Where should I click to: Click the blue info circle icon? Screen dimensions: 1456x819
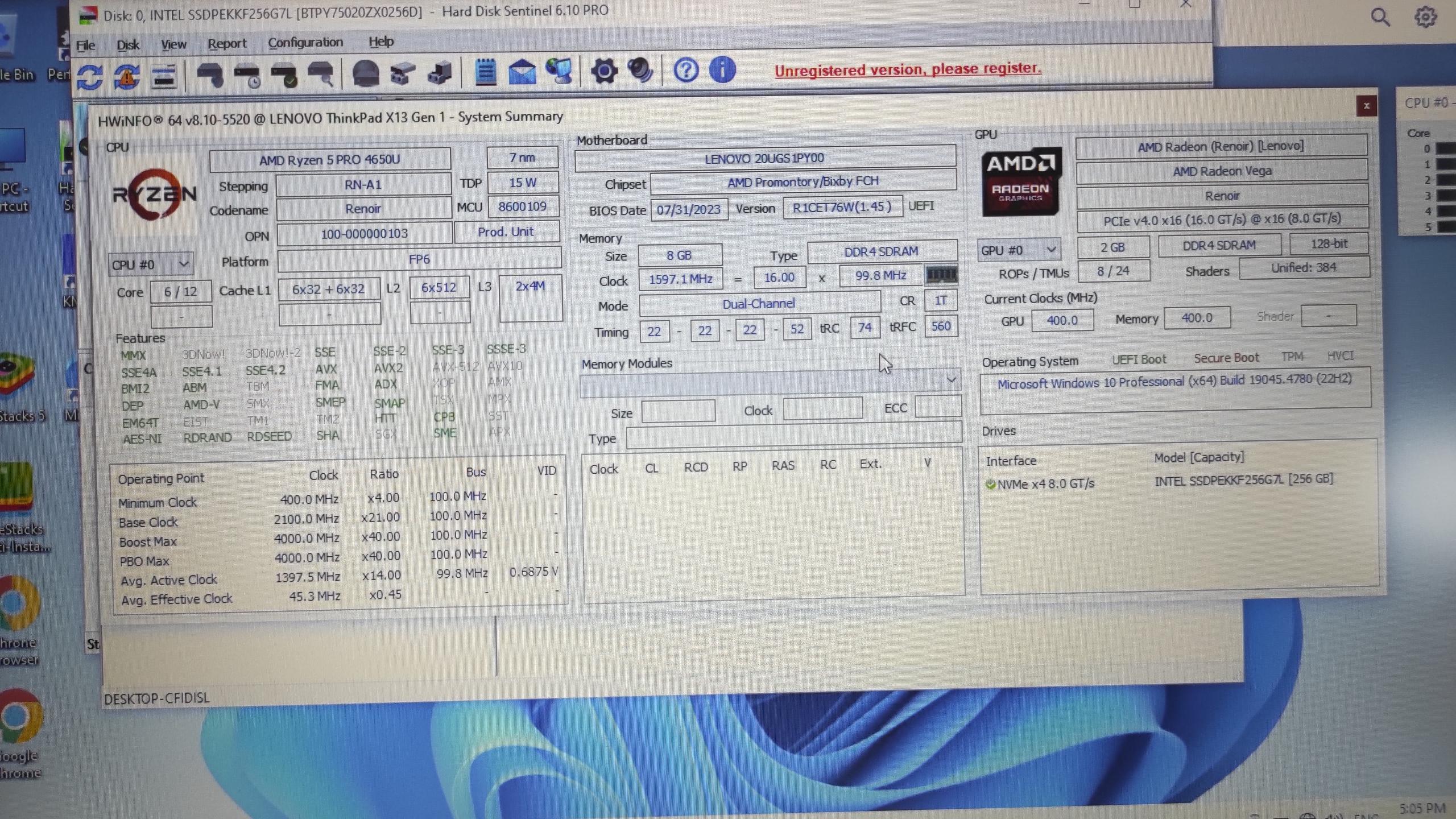coord(722,70)
